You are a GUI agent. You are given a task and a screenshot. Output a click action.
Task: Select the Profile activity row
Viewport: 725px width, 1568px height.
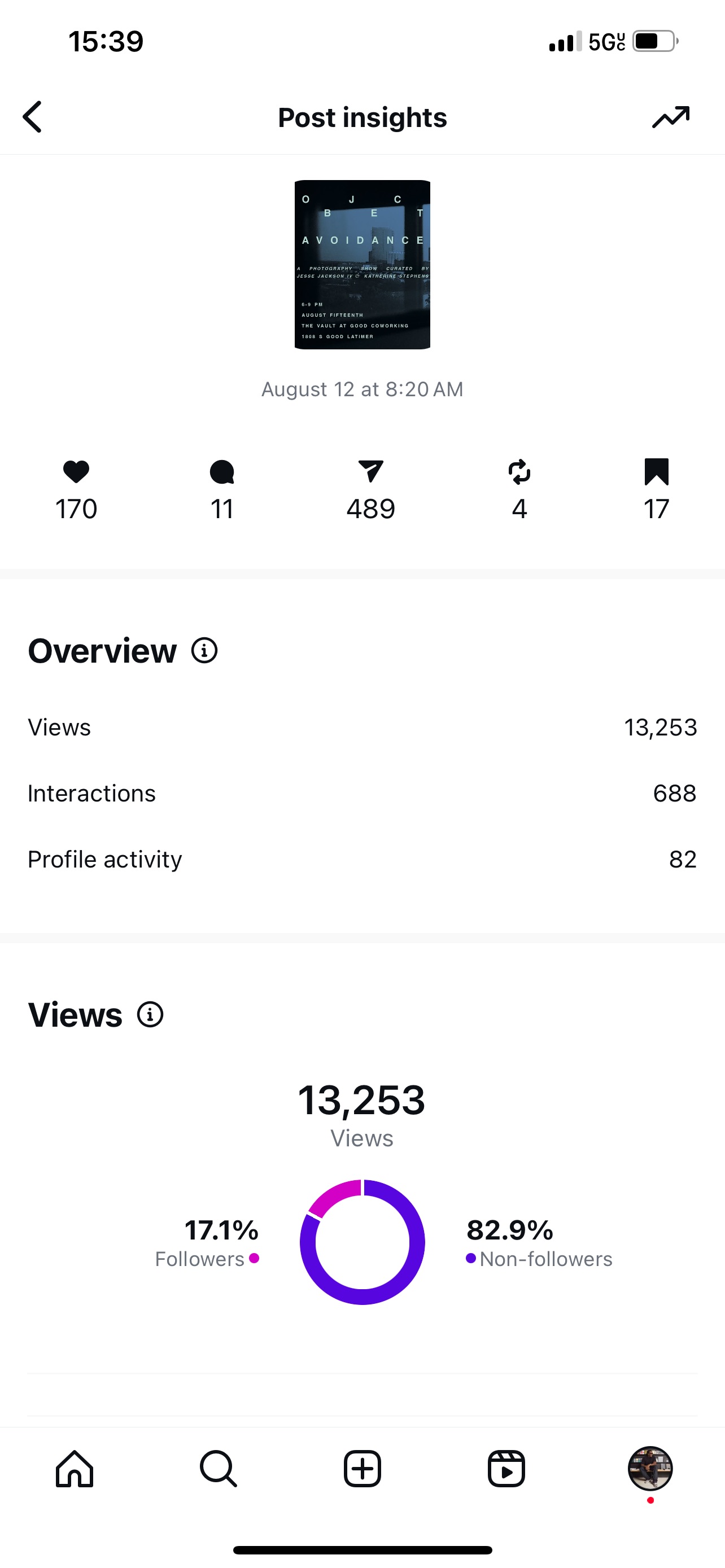click(362, 859)
